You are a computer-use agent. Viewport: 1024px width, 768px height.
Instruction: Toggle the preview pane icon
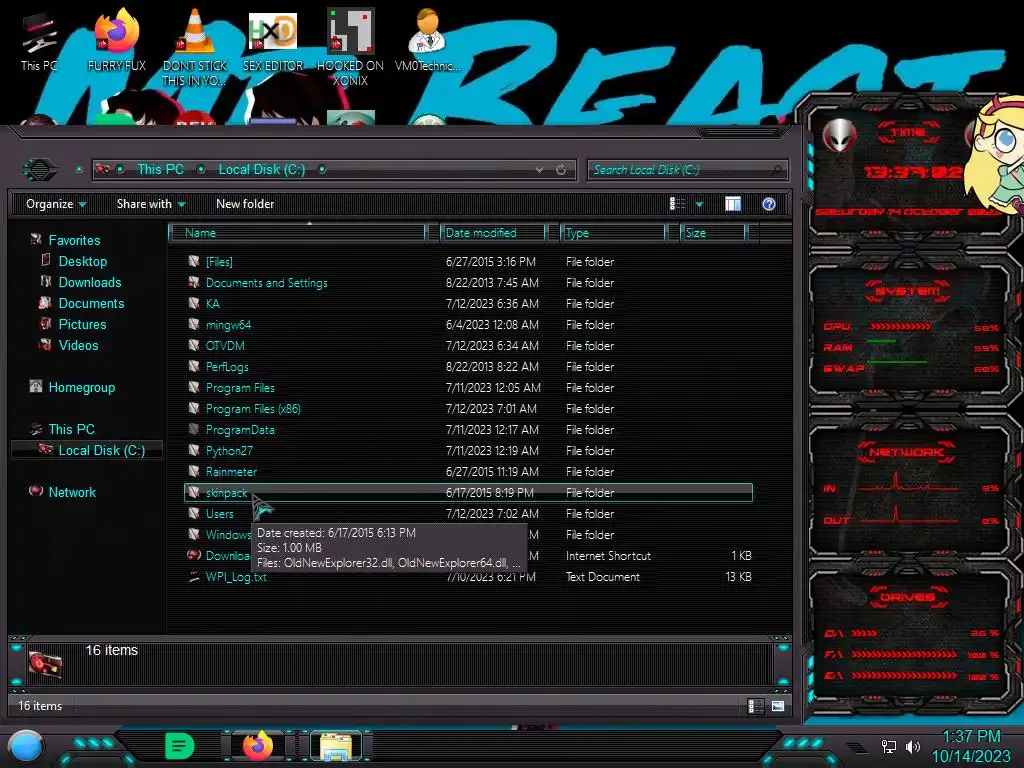pyautogui.click(x=733, y=204)
